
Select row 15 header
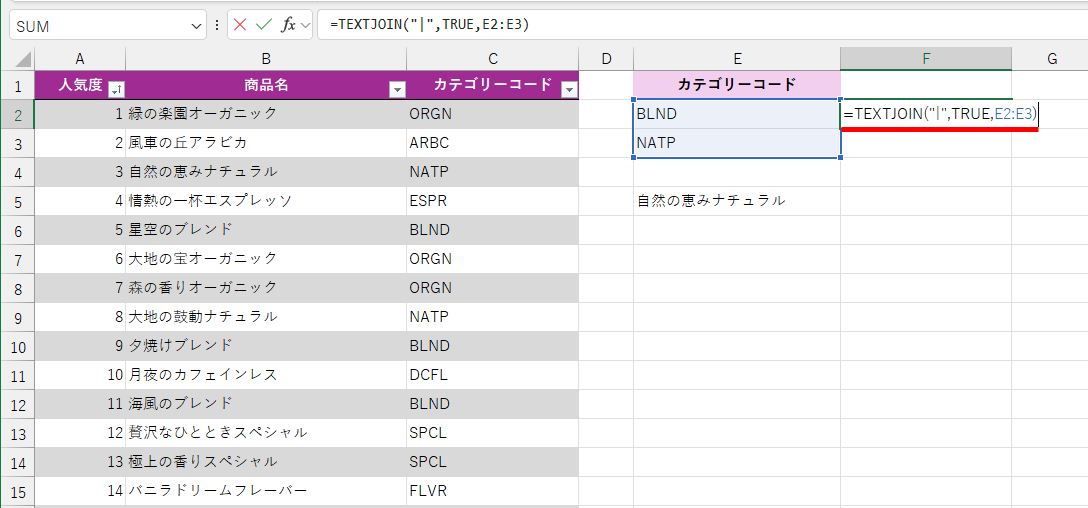pos(19,492)
